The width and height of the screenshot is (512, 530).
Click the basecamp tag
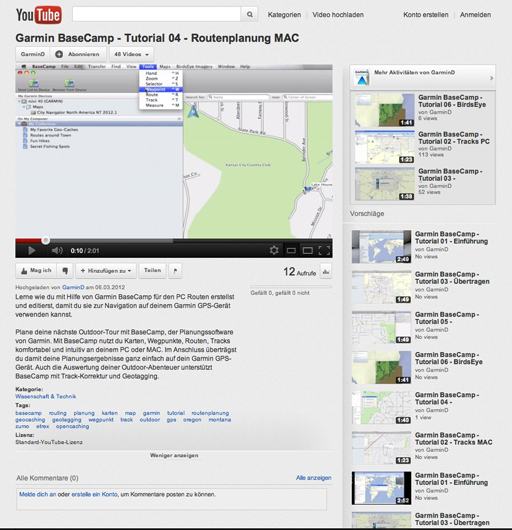point(28,413)
